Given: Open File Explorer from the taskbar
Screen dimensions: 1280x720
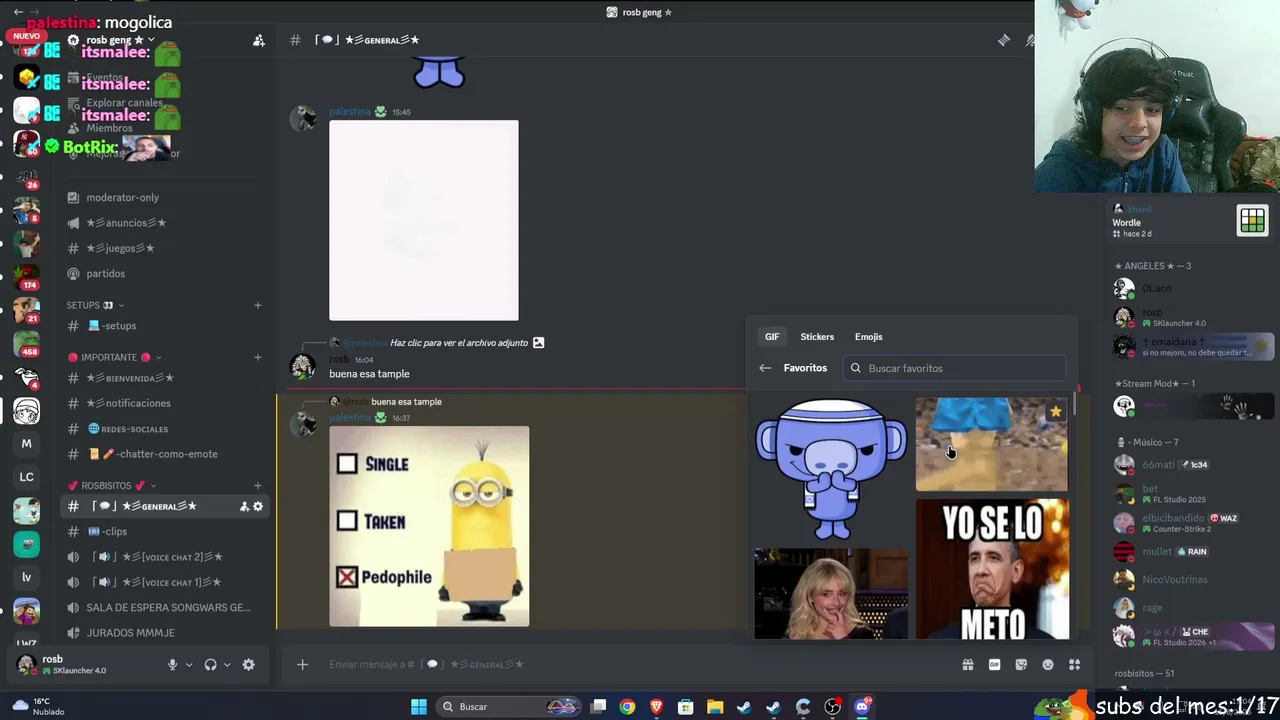Looking at the screenshot, I should [x=715, y=707].
